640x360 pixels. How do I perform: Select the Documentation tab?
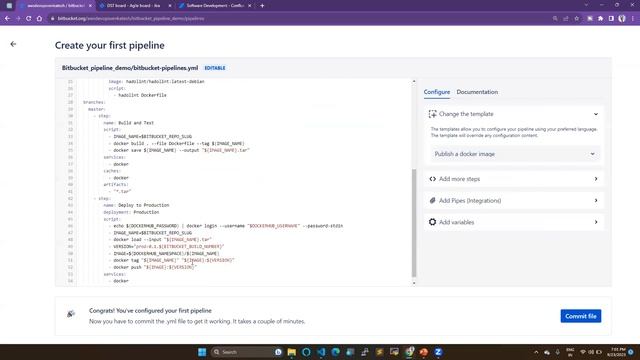pos(477,92)
